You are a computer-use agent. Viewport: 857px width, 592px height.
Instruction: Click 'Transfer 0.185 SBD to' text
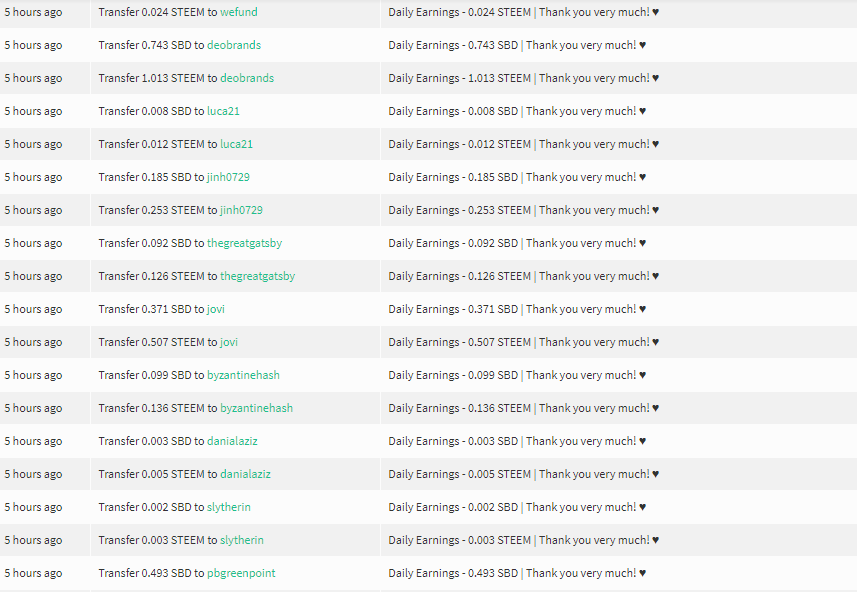pyautogui.click(x=151, y=177)
